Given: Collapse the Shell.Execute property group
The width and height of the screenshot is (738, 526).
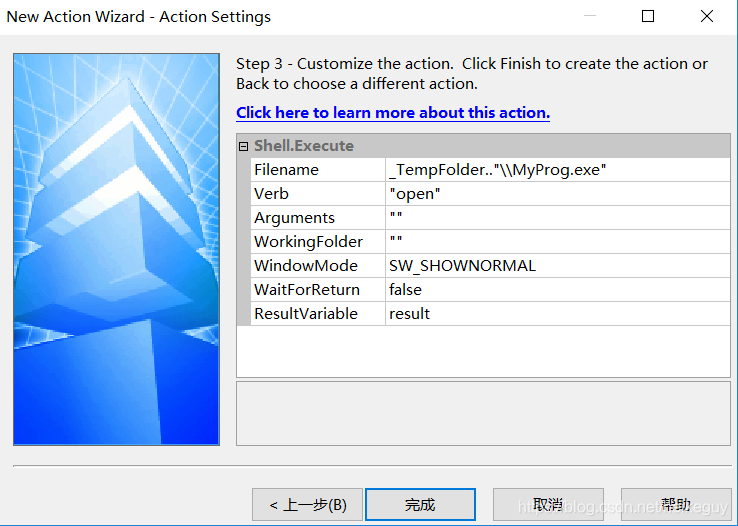Looking at the screenshot, I should (x=243, y=146).
